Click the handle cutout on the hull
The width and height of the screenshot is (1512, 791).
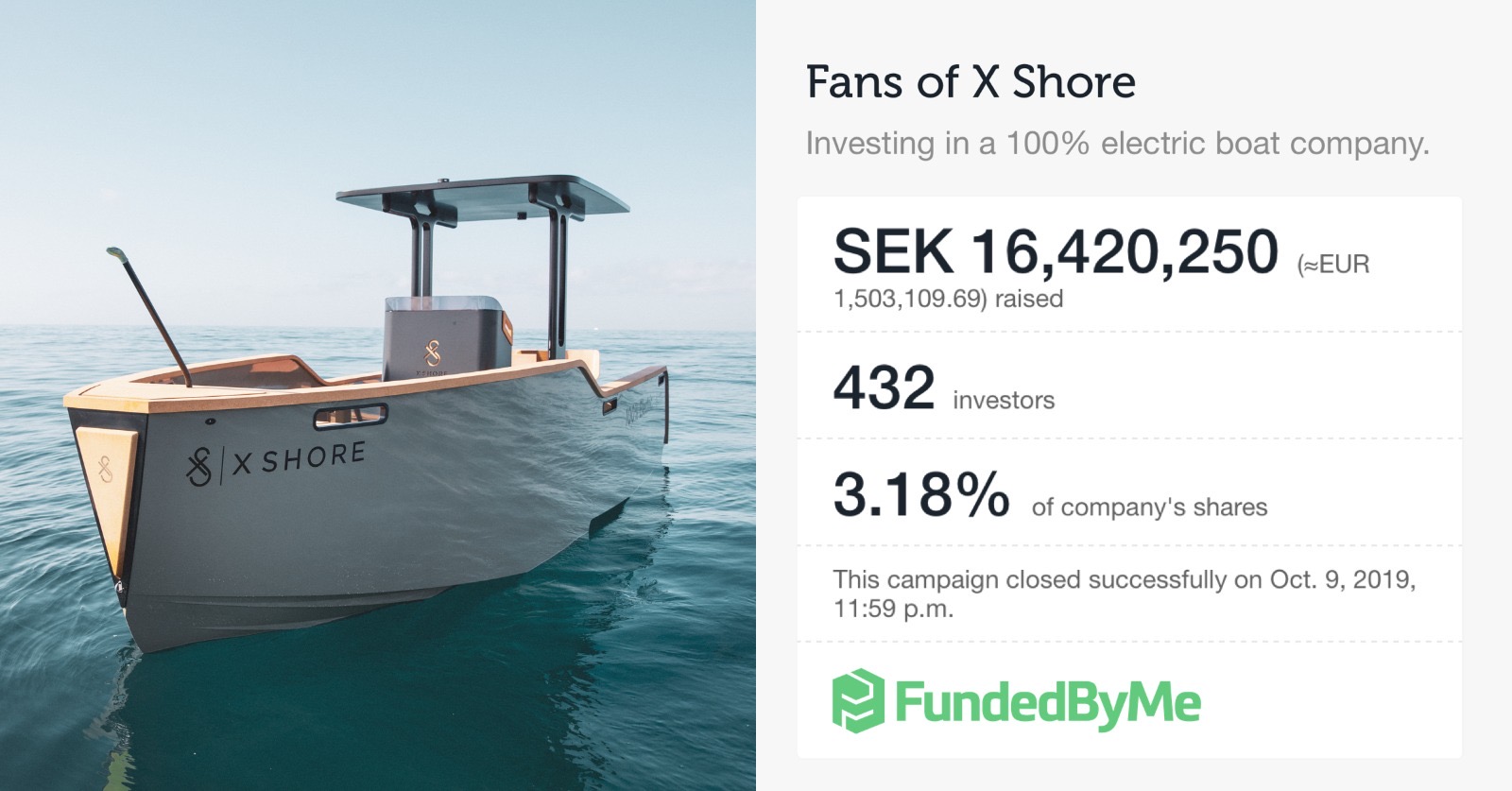[x=352, y=415]
